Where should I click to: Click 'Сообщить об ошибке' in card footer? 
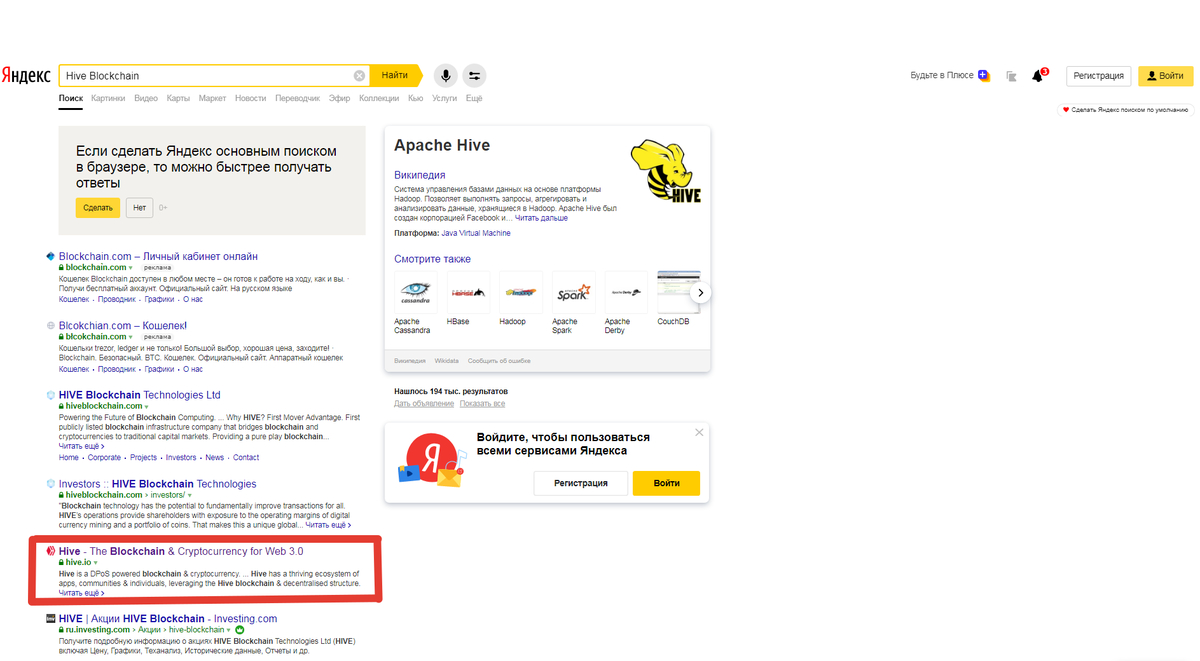coord(499,361)
